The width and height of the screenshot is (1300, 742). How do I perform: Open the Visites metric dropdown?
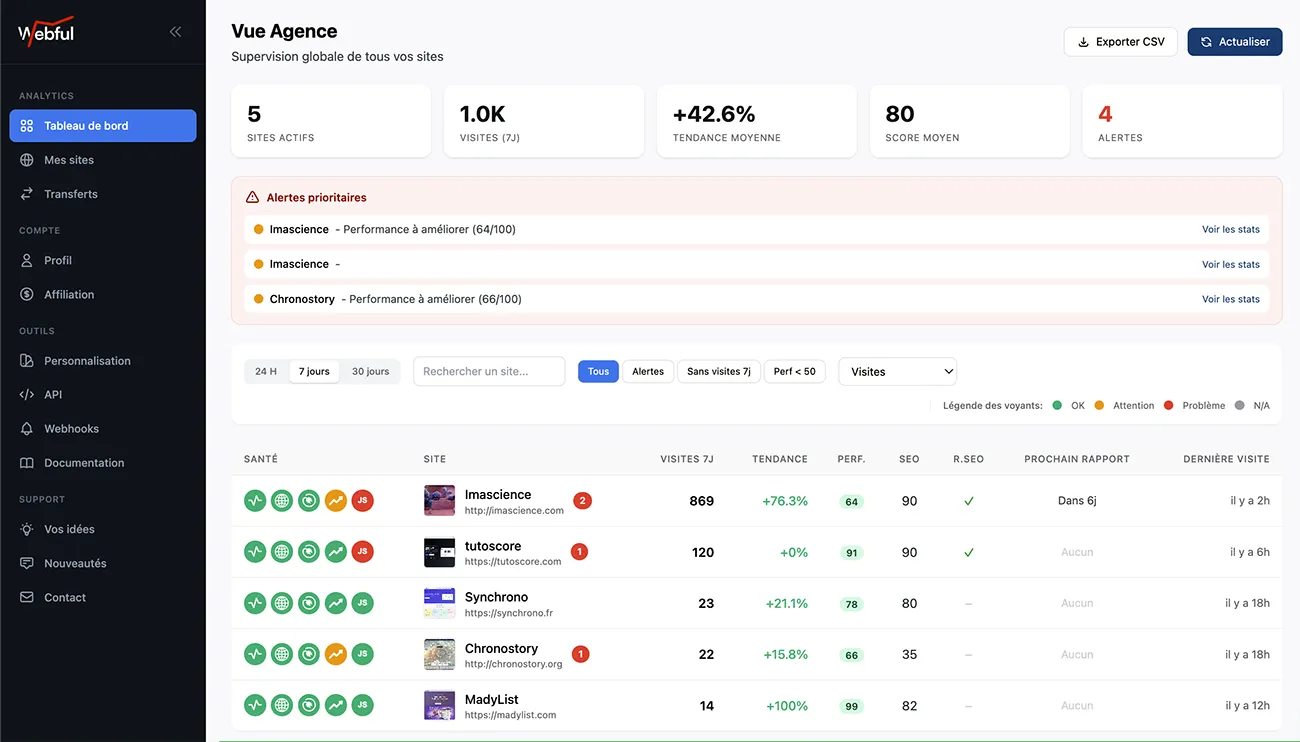coord(897,371)
